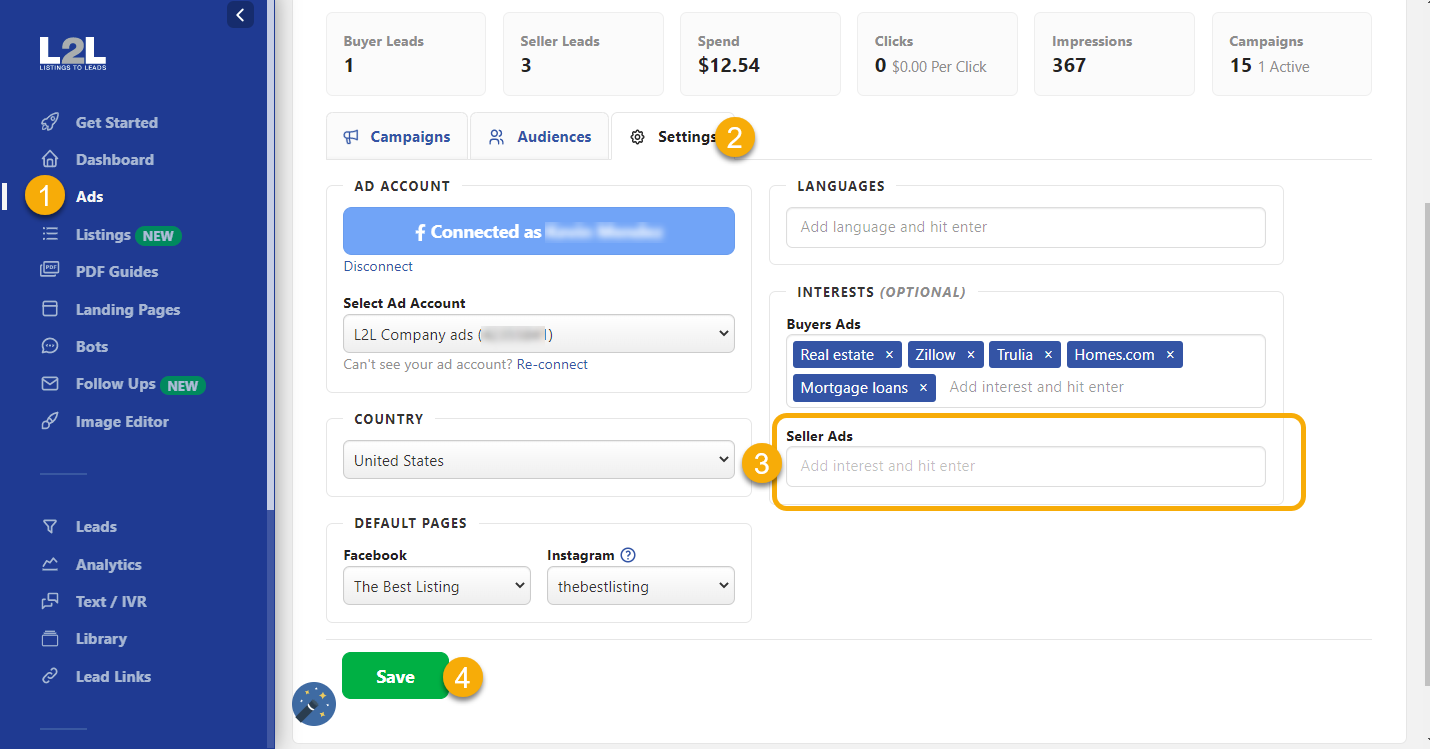1430x749 pixels.
Task: Collapse the sidebar with the chevron icon
Action: [240, 15]
